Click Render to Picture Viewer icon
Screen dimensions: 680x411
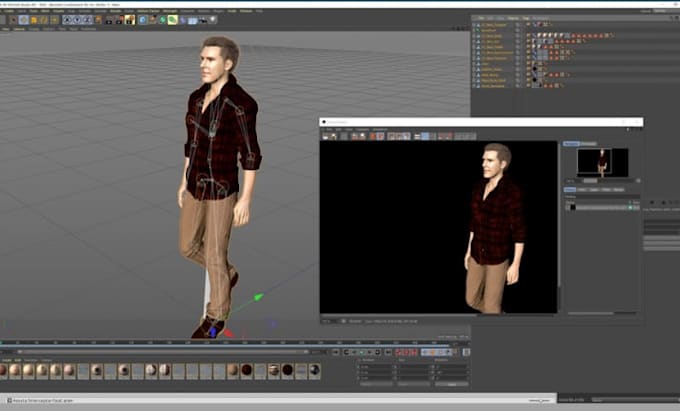pos(119,20)
